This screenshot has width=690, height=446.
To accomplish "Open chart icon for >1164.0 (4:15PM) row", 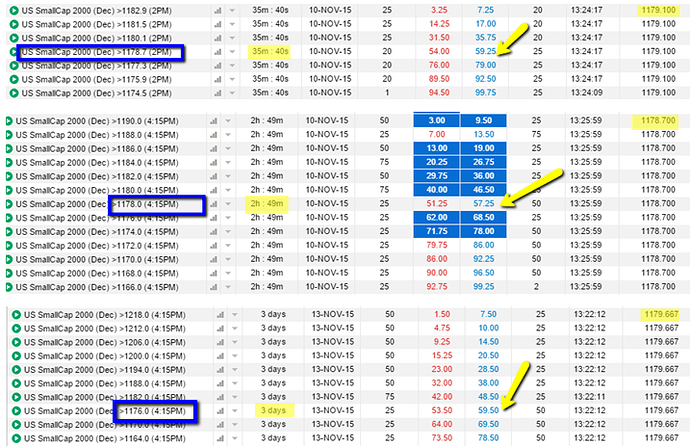I will pyautogui.click(x=220, y=439).
